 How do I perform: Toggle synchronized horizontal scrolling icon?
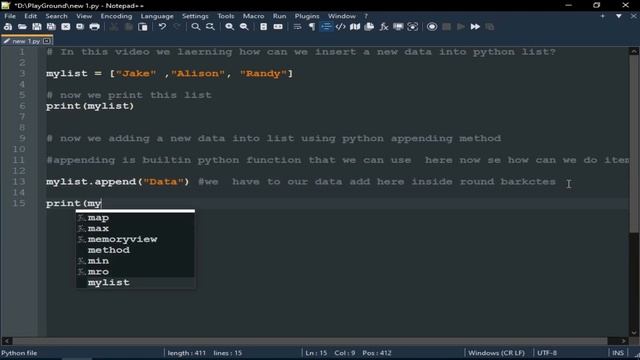278,27
